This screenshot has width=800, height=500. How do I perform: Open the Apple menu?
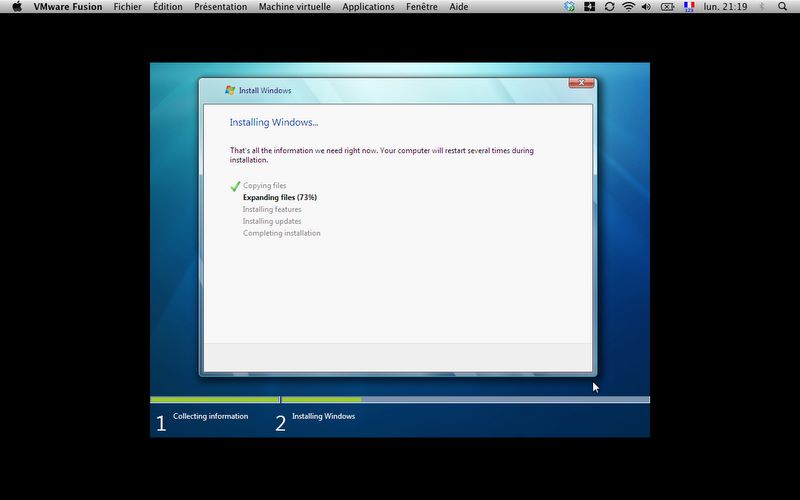pos(17,7)
